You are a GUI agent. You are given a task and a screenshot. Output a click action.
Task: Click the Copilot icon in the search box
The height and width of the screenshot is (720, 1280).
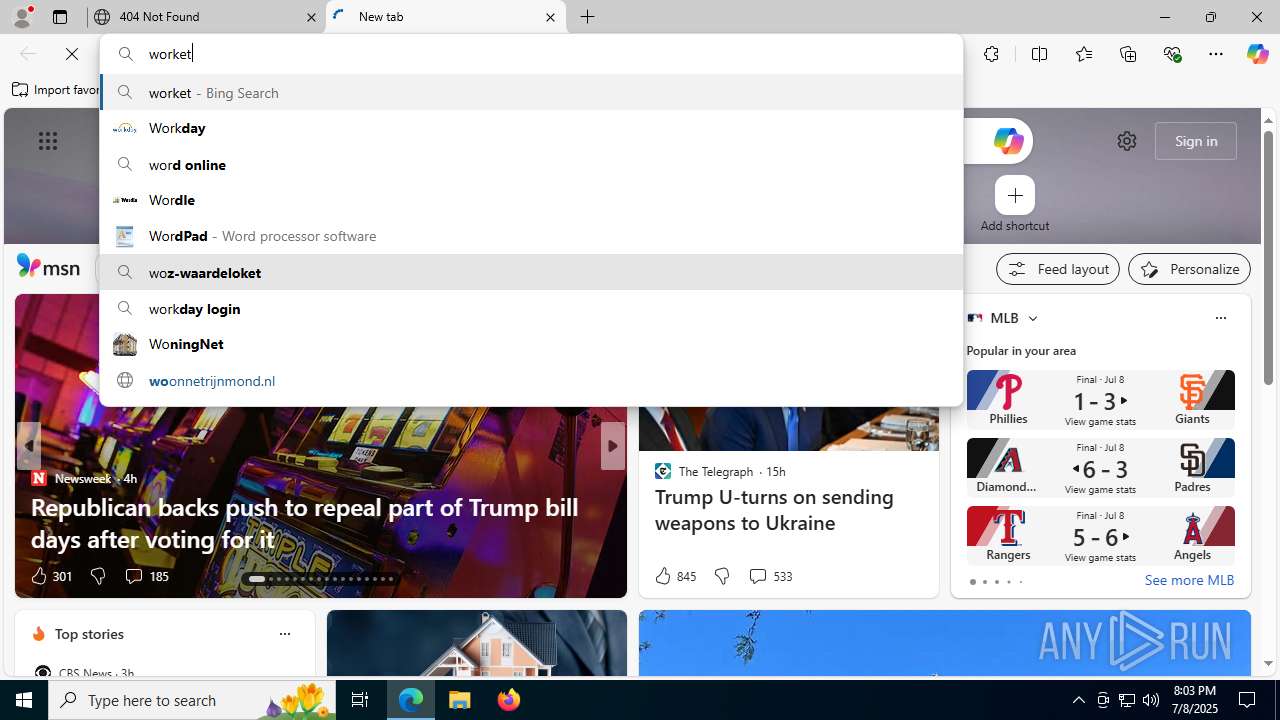tap(1007, 141)
